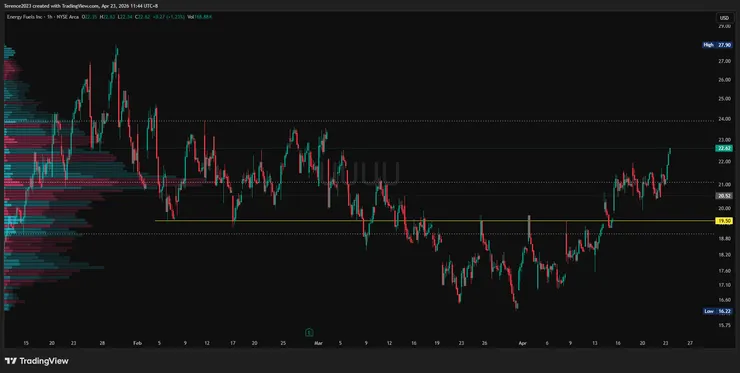Click the 20.00 price scale label

tap(724, 208)
